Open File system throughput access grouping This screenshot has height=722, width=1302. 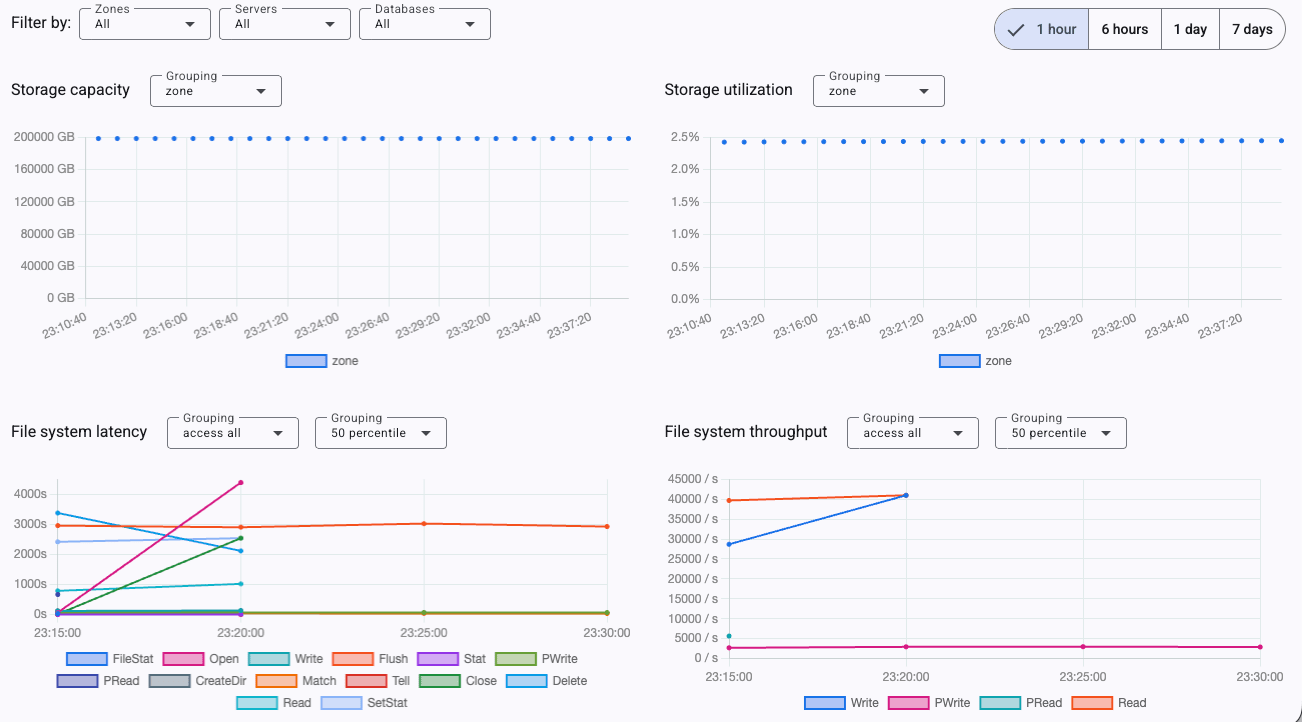912,433
